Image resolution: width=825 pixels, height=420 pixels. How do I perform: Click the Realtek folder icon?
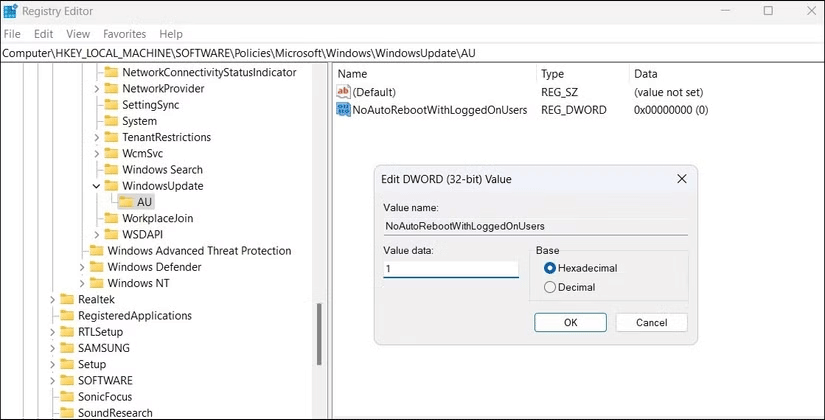67,299
